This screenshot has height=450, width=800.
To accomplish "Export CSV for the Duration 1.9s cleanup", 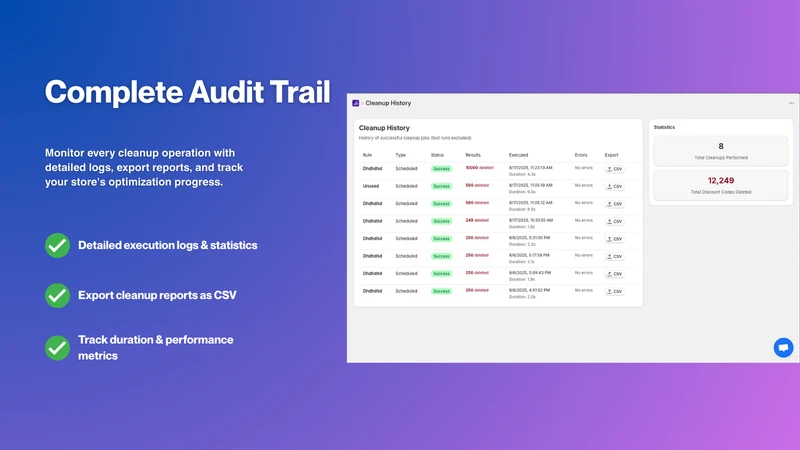I will [614, 274].
